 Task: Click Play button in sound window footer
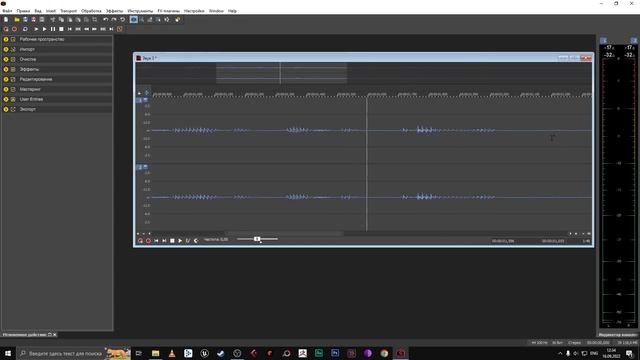coord(180,241)
